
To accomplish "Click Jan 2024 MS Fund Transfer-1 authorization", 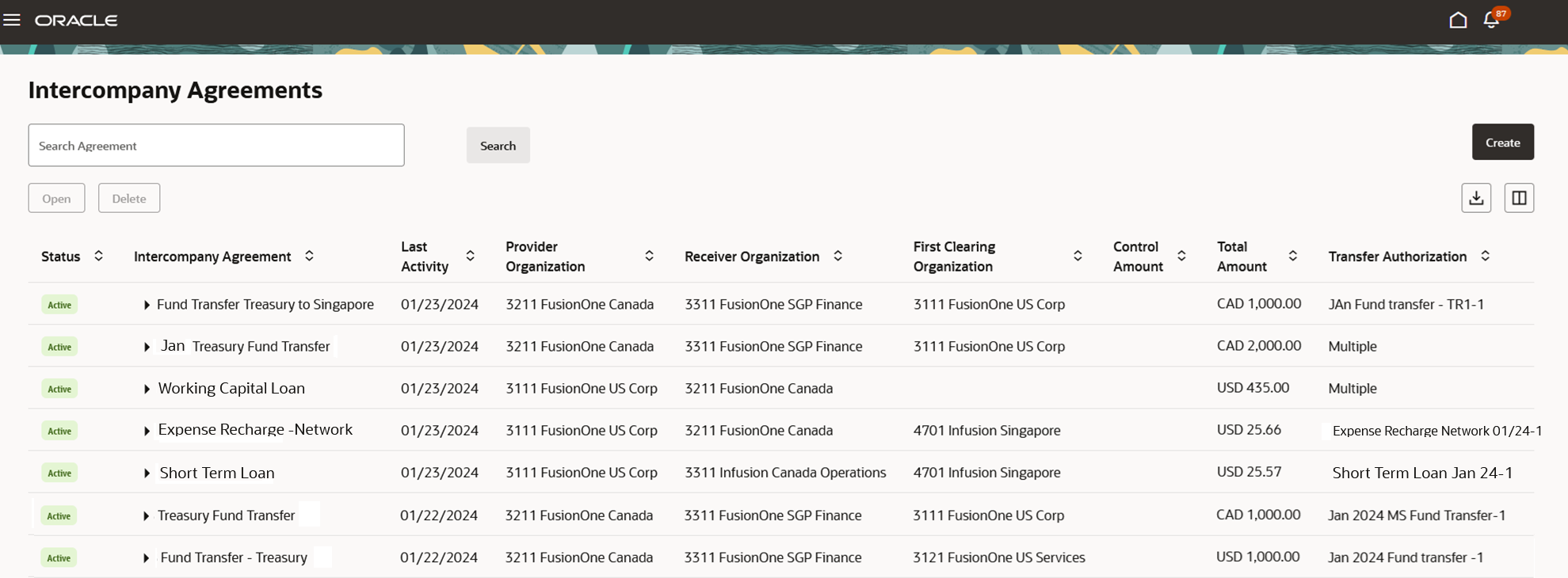I will (1417, 515).
